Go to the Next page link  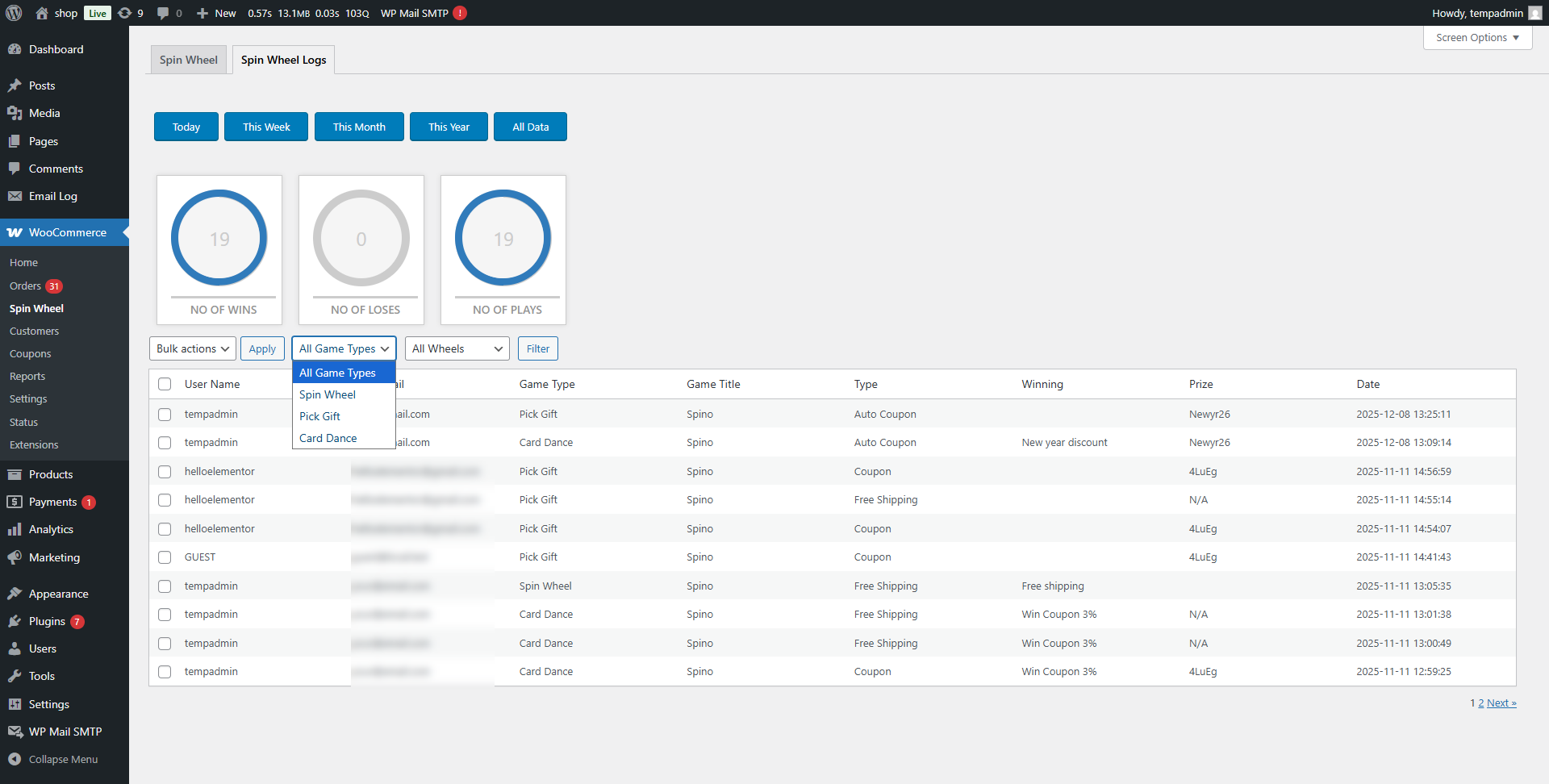(1501, 703)
